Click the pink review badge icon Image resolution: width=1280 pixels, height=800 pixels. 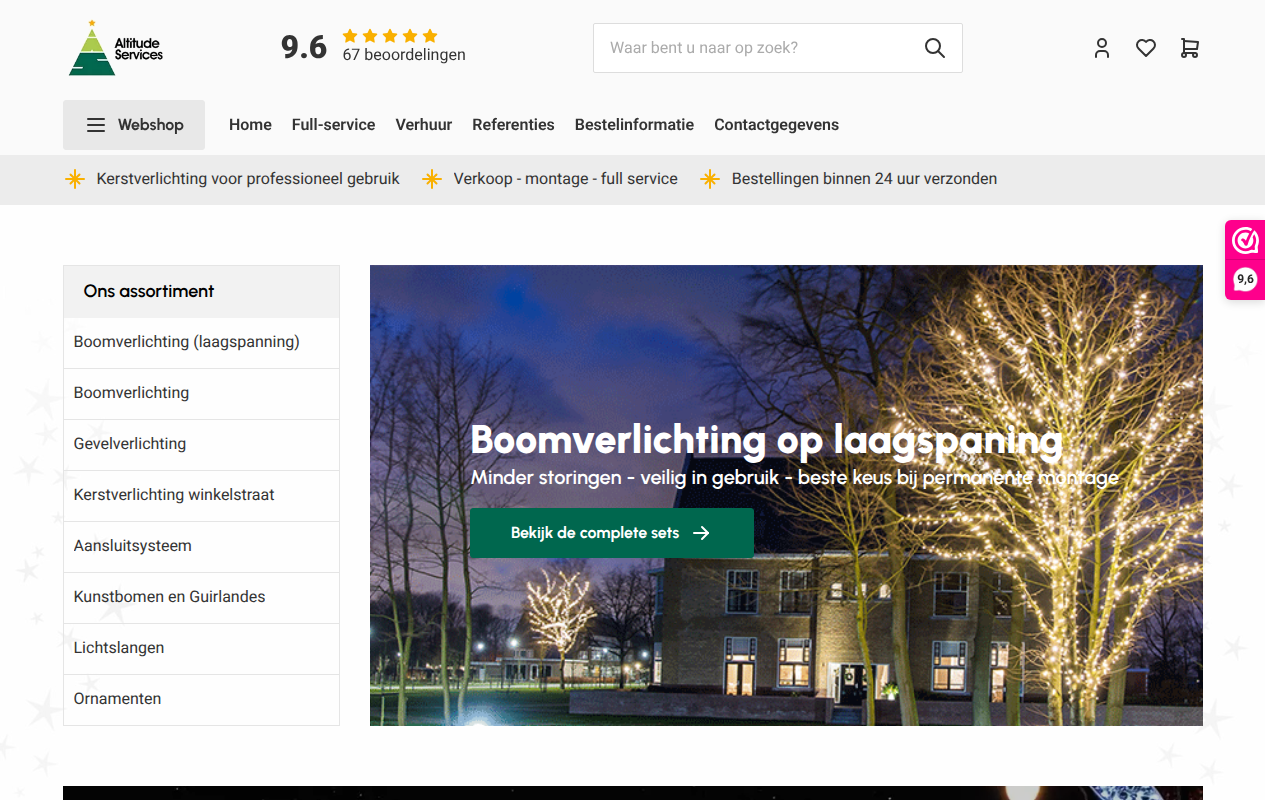point(1245,241)
